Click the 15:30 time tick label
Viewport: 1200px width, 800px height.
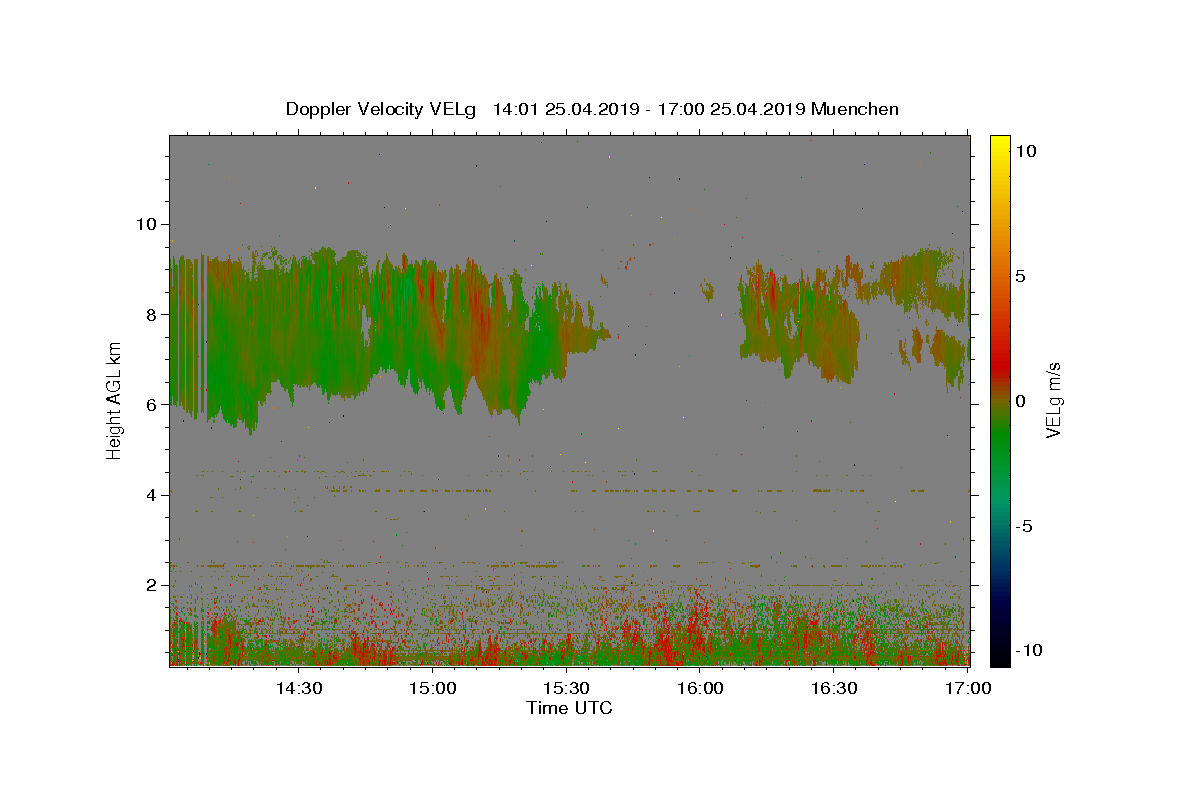[x=566, y=688]
